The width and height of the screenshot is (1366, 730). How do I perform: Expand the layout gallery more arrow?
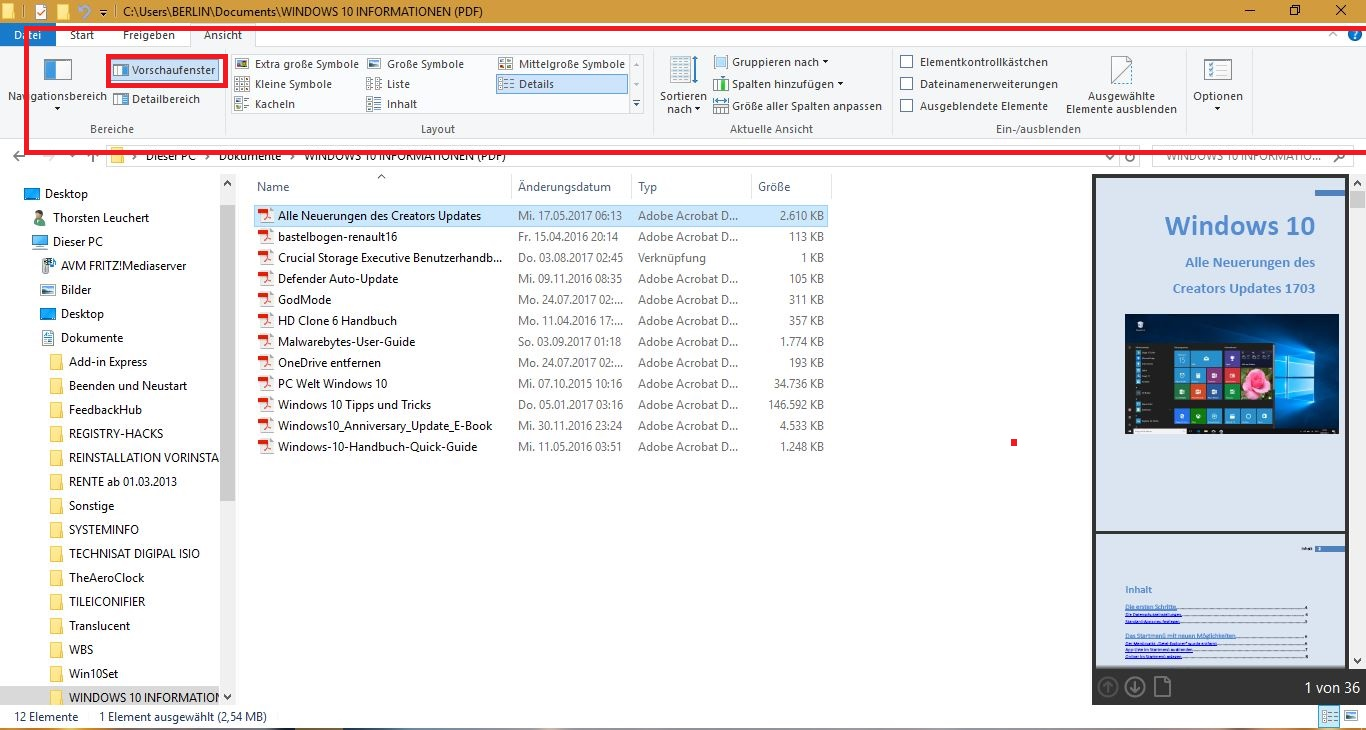point(637,104)
